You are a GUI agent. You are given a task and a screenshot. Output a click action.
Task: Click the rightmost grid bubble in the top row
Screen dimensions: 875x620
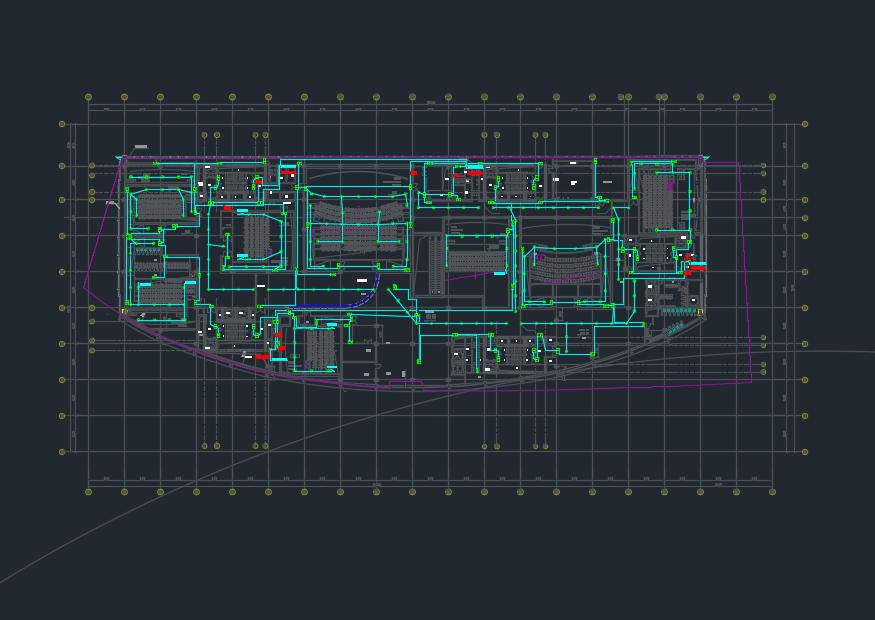point(772,97)
